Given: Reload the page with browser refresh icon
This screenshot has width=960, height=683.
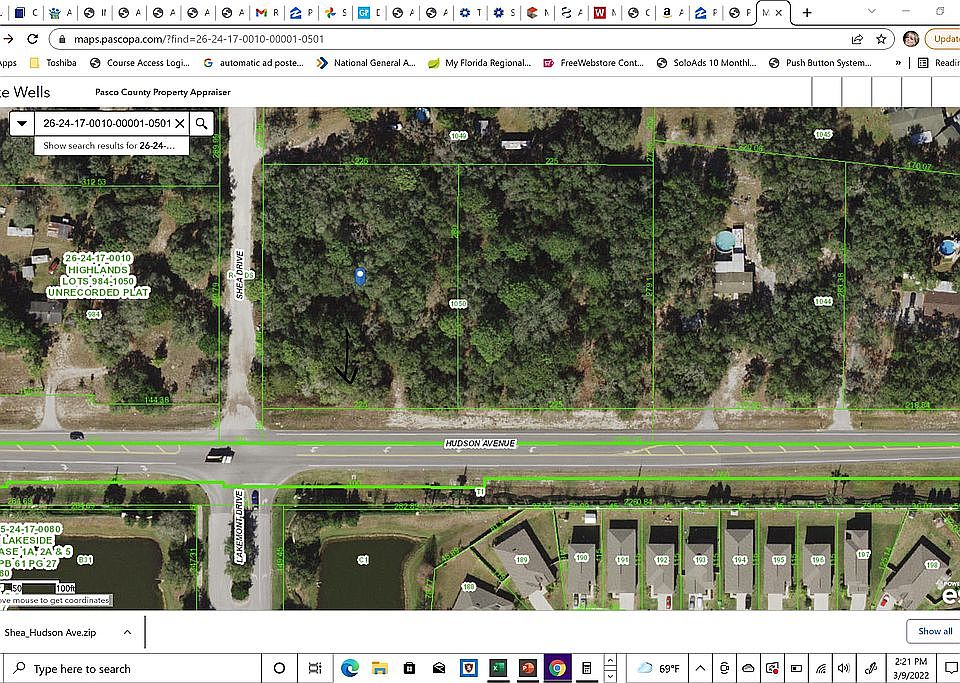Looking at the screenshot, I should 33,39.
